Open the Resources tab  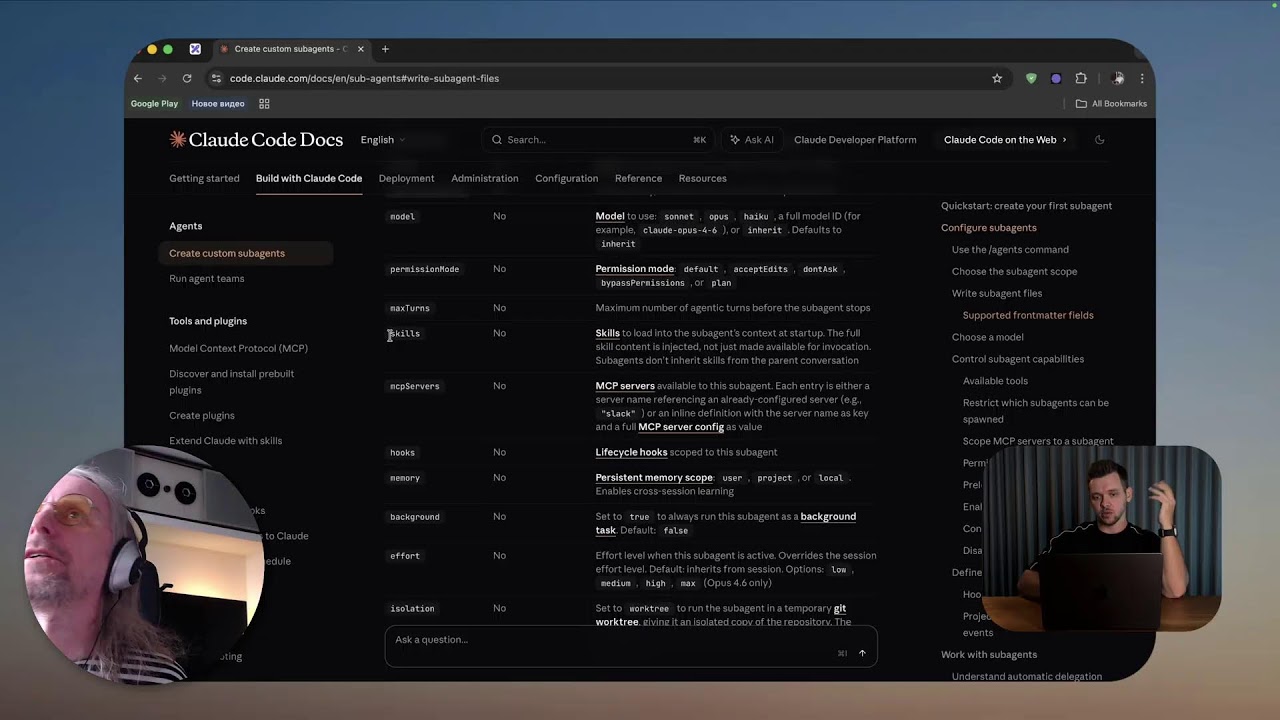coord(702,179)
